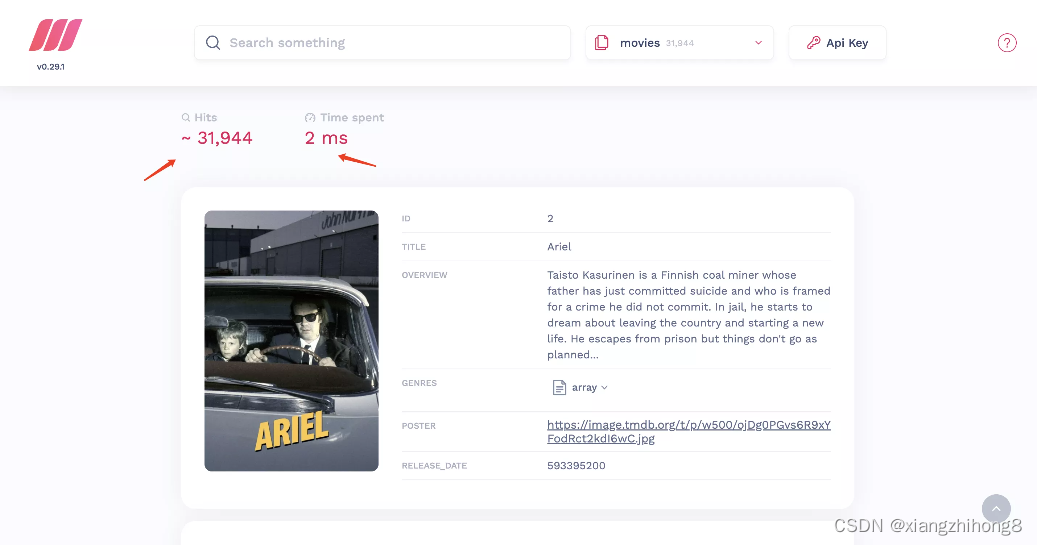Click the 31,944 count beside movies
This screenshot has height=545, width=1037.
[x=680, y=44]
